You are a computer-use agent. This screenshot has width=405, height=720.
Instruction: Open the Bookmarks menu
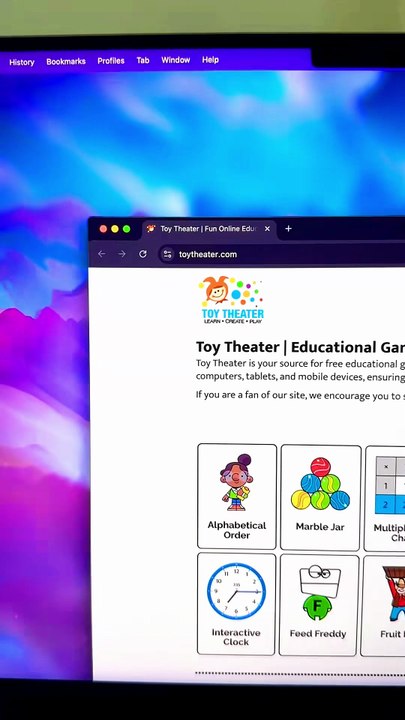[x=66, y=61]
